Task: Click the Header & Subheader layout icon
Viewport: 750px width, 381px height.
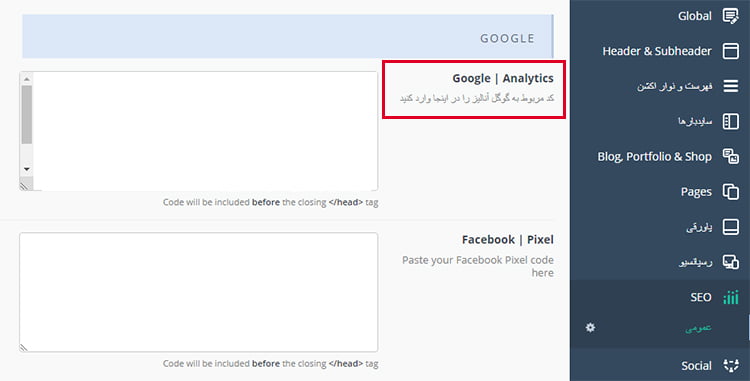Action: click(x=730, y=51)
